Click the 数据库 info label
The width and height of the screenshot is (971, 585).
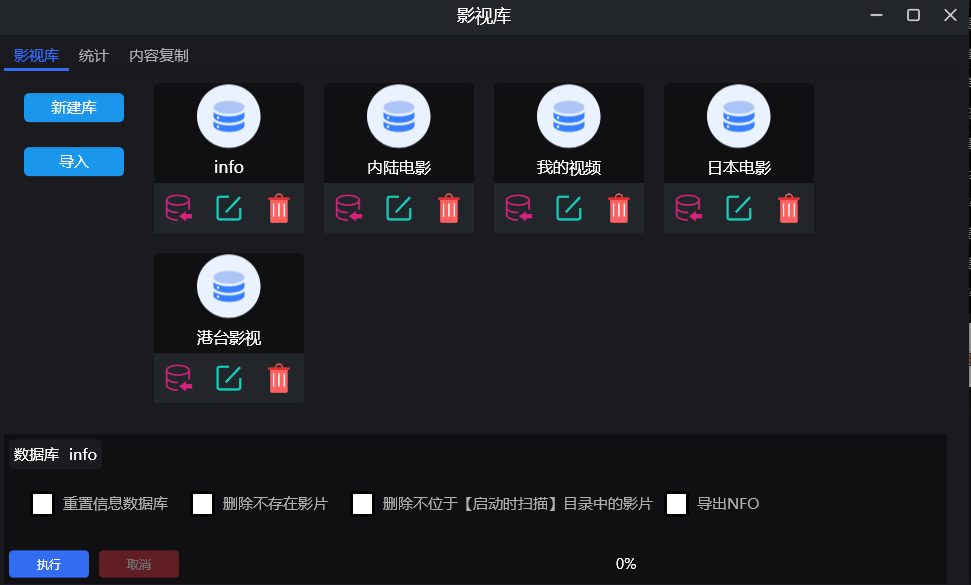55,454
